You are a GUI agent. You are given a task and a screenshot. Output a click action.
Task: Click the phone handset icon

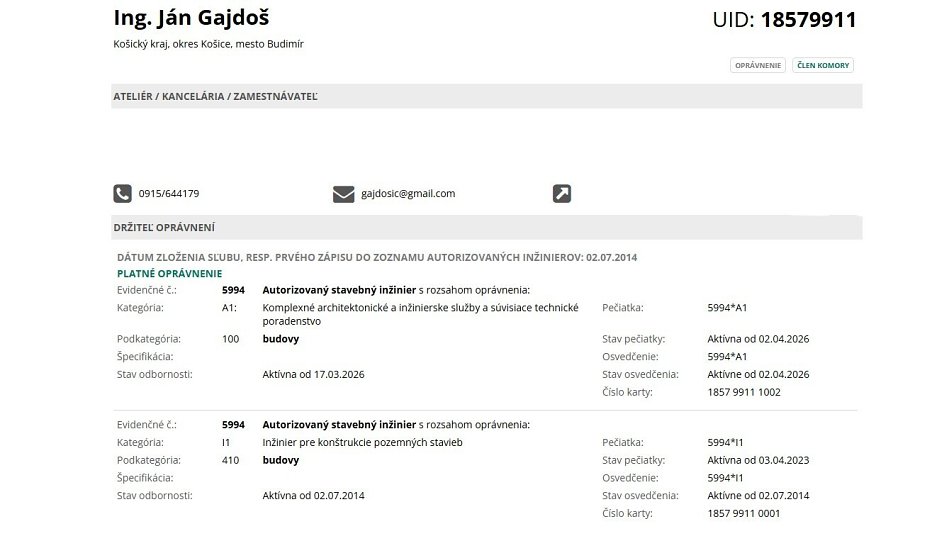pyautogui.click(x=122, y=194)
